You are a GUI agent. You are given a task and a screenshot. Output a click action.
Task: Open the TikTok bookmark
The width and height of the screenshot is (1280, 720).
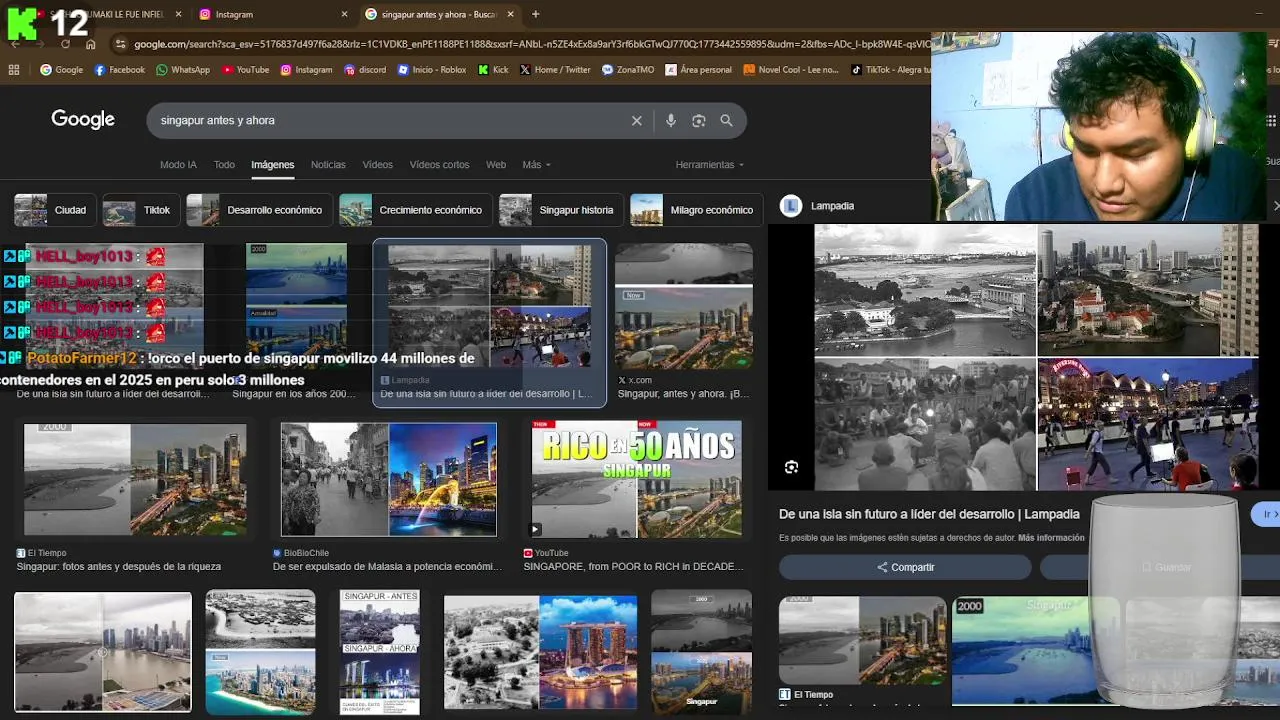click(x=890, y=70)
